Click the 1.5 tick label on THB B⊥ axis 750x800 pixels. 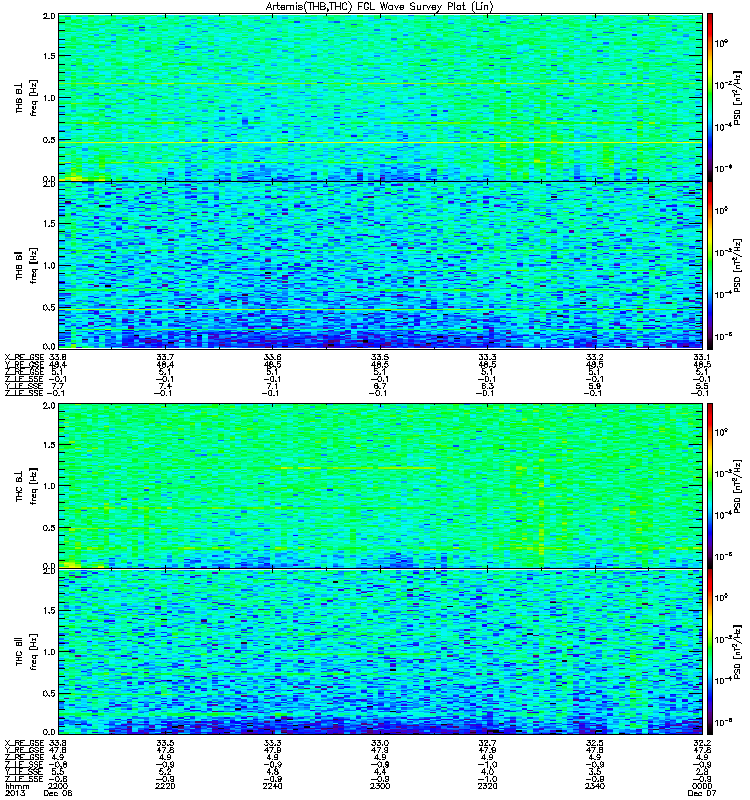click(49, 56)
